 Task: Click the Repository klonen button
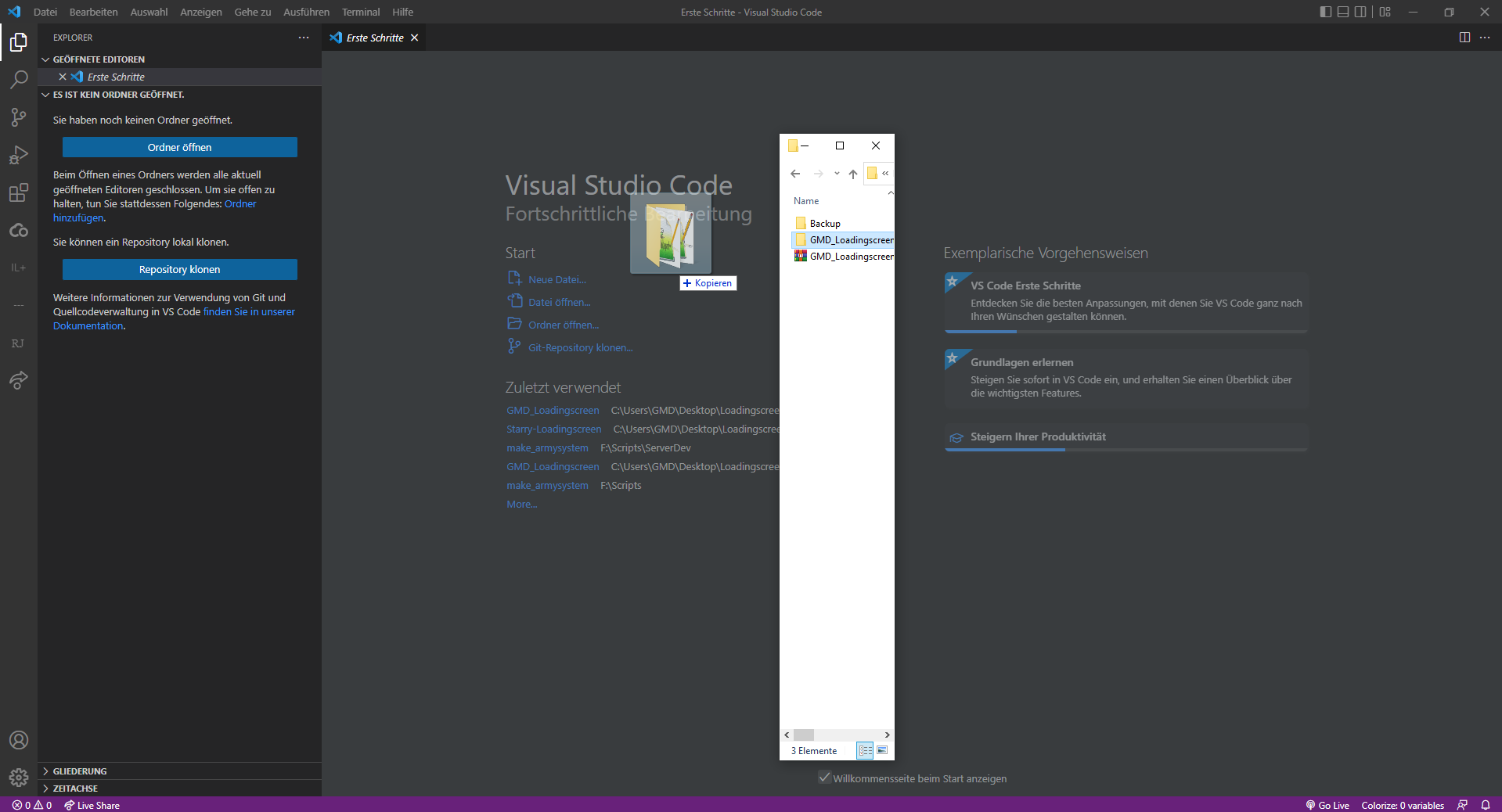[180, 269]
